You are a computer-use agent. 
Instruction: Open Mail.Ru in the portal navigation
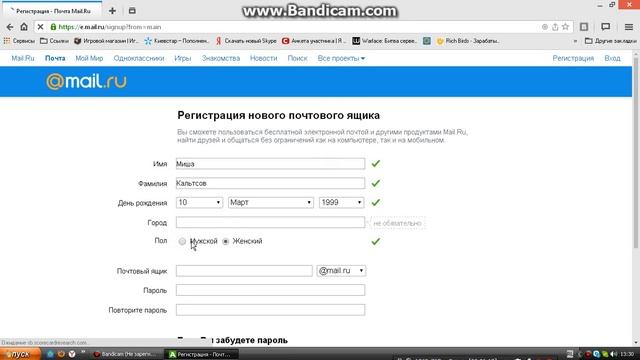[x=23, y=58]
